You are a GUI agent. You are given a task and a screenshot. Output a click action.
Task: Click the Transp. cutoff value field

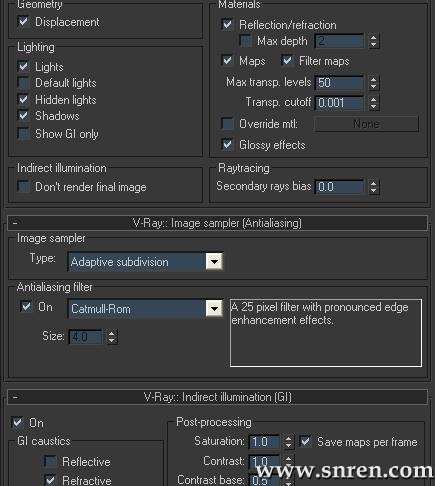tap(339, 103)
